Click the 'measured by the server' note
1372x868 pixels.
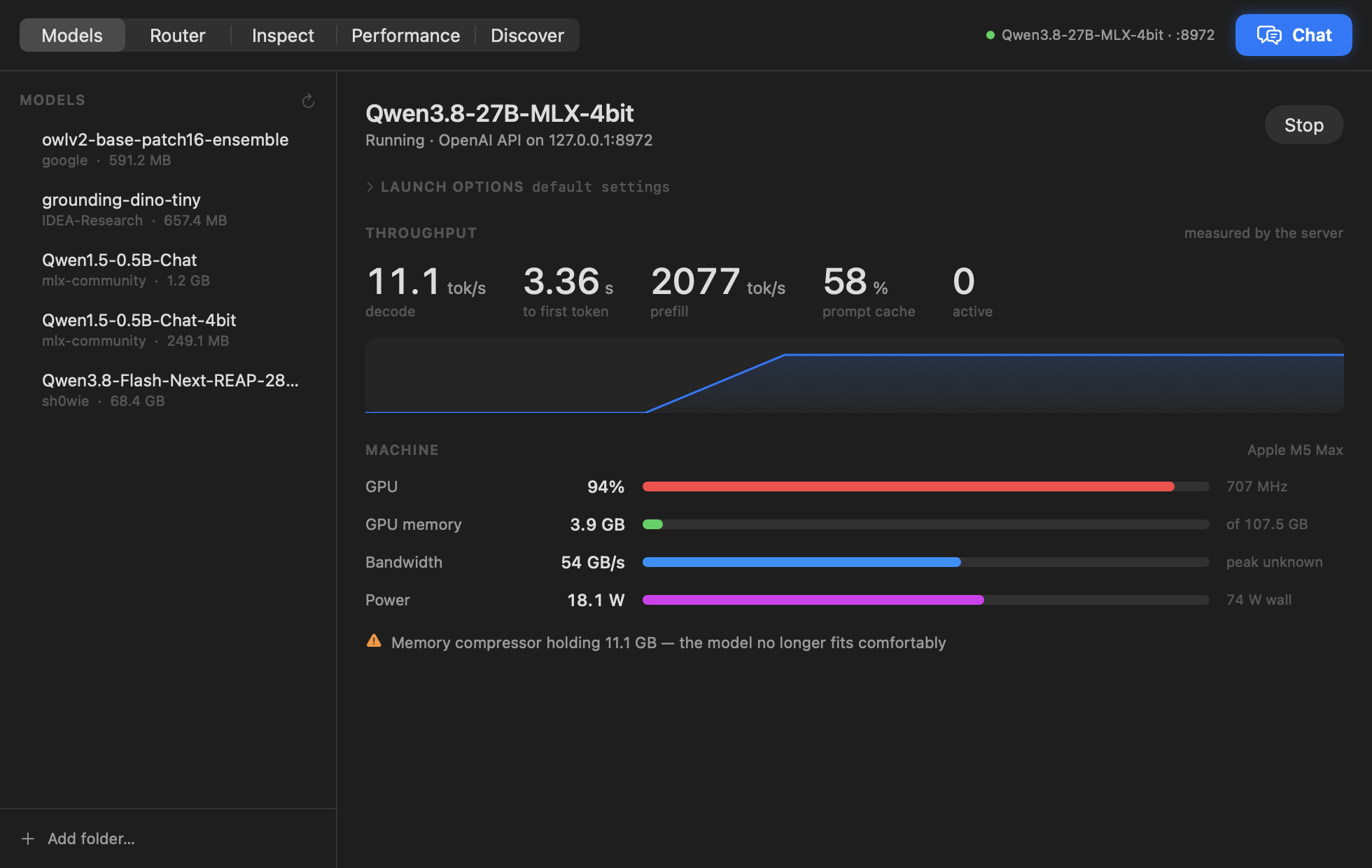(x=1263, y=233)
